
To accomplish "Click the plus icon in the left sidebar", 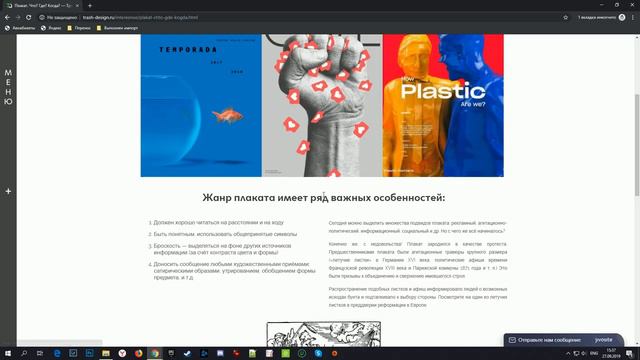I will click(8, 191).
